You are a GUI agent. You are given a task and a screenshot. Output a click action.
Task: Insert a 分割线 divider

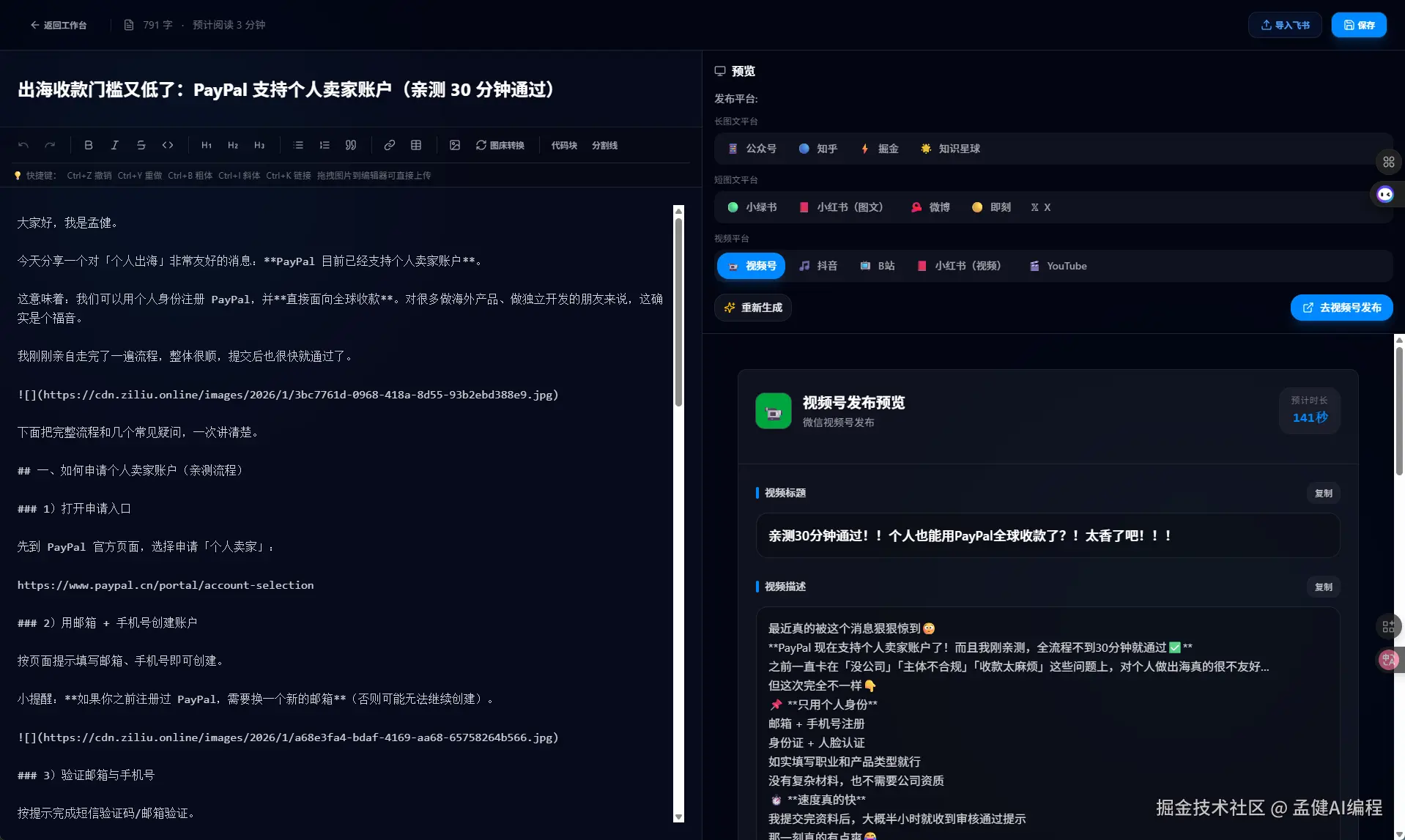pyautogui.click(x=605, y=145)
